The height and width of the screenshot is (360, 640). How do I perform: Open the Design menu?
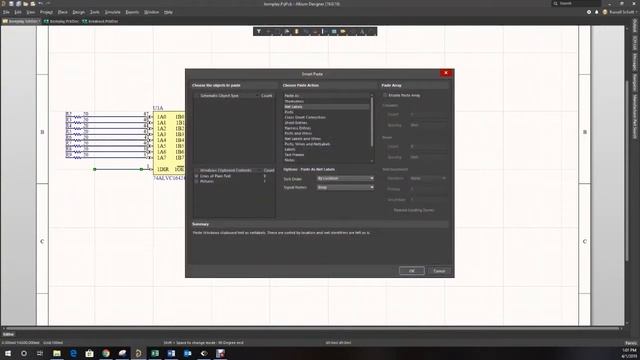point(79,12)
